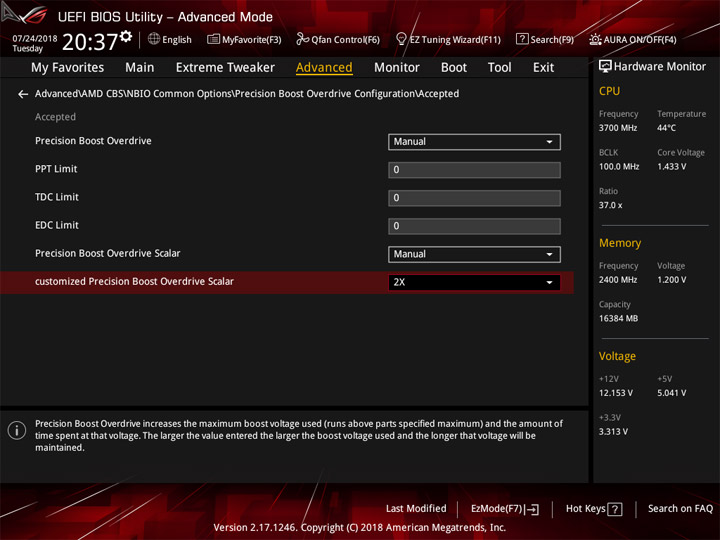Change language via English button
Image resolution: width=720 pixels, height=540 pixels.
(x=170, y=39)
